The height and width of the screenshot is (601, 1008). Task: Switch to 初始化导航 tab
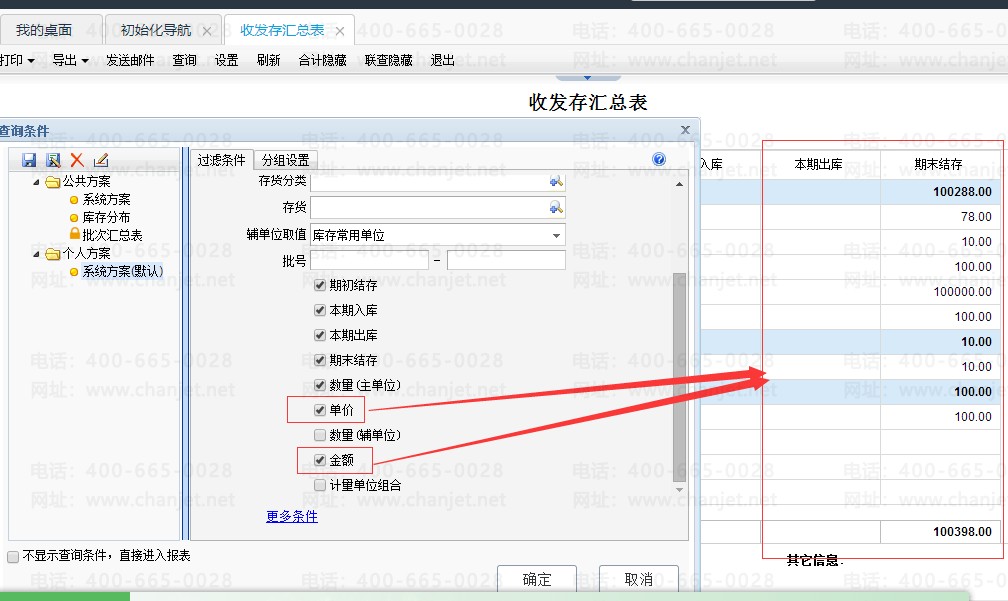(156, 30)
